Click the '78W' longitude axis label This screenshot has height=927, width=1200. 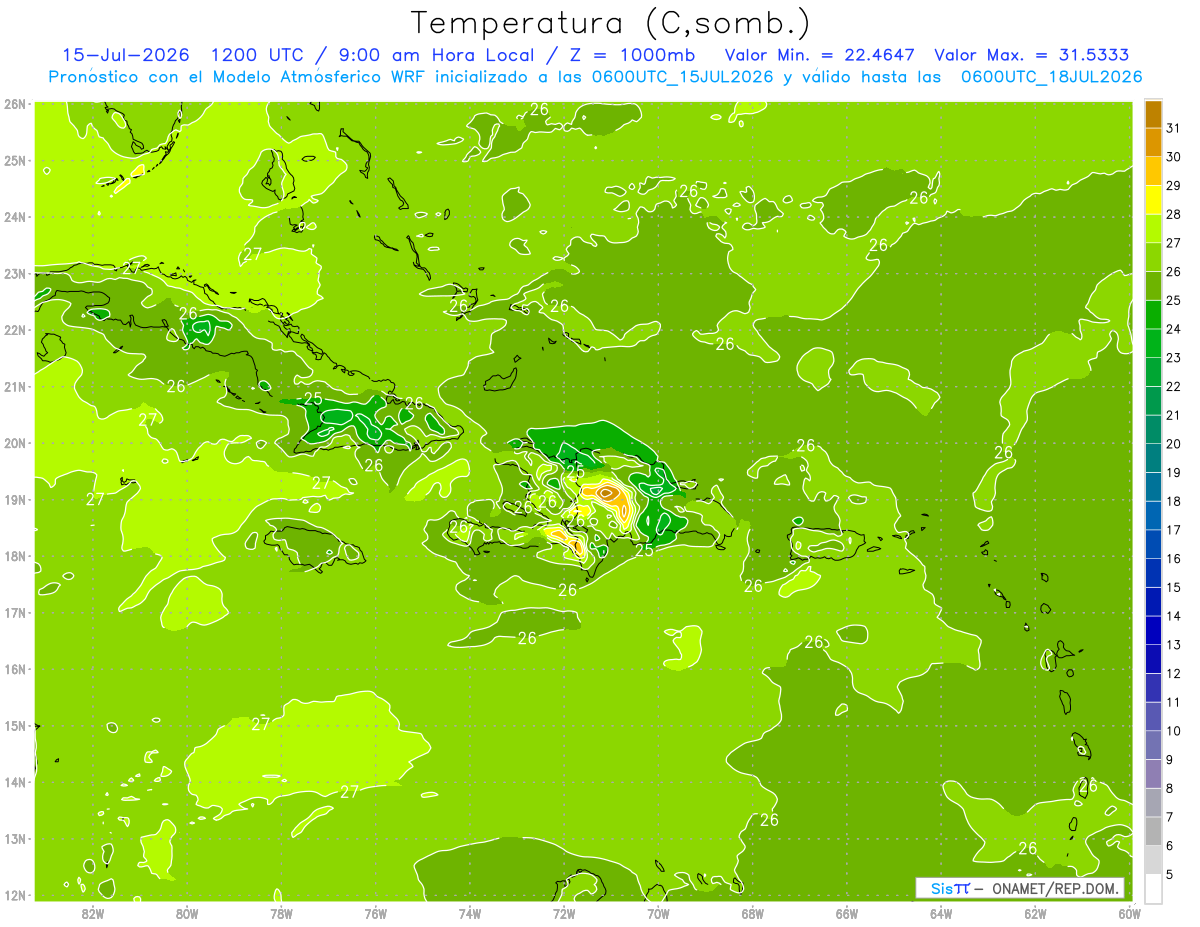pyautogui.click(x=281, y=912)
